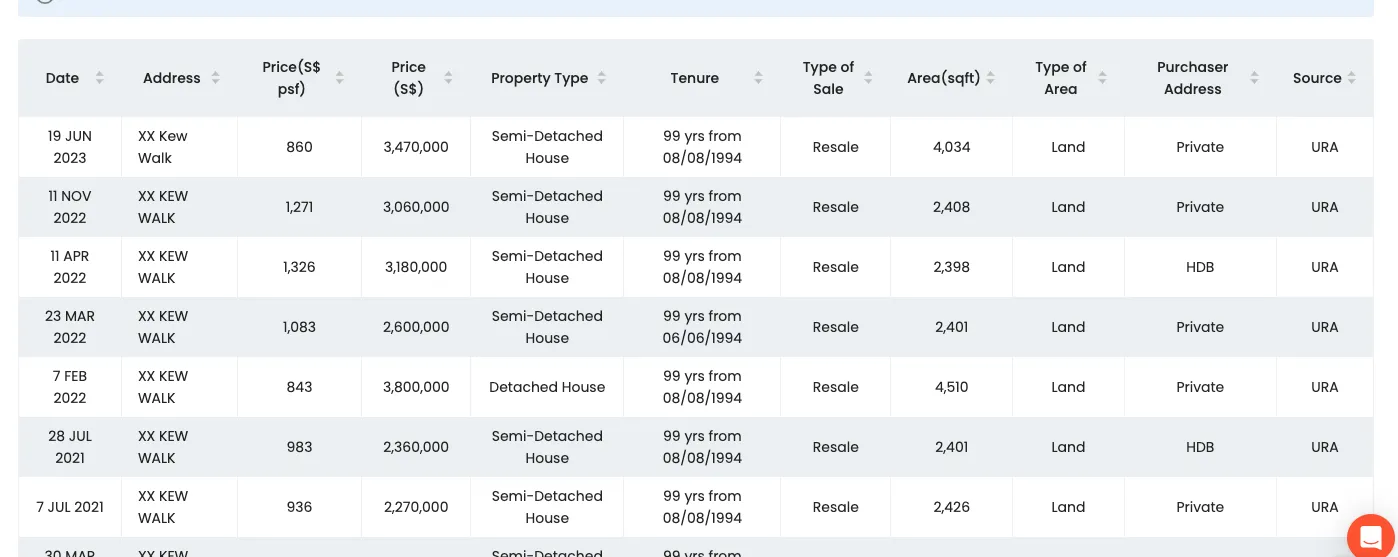Open the orange chat widget

[1372, 535]
